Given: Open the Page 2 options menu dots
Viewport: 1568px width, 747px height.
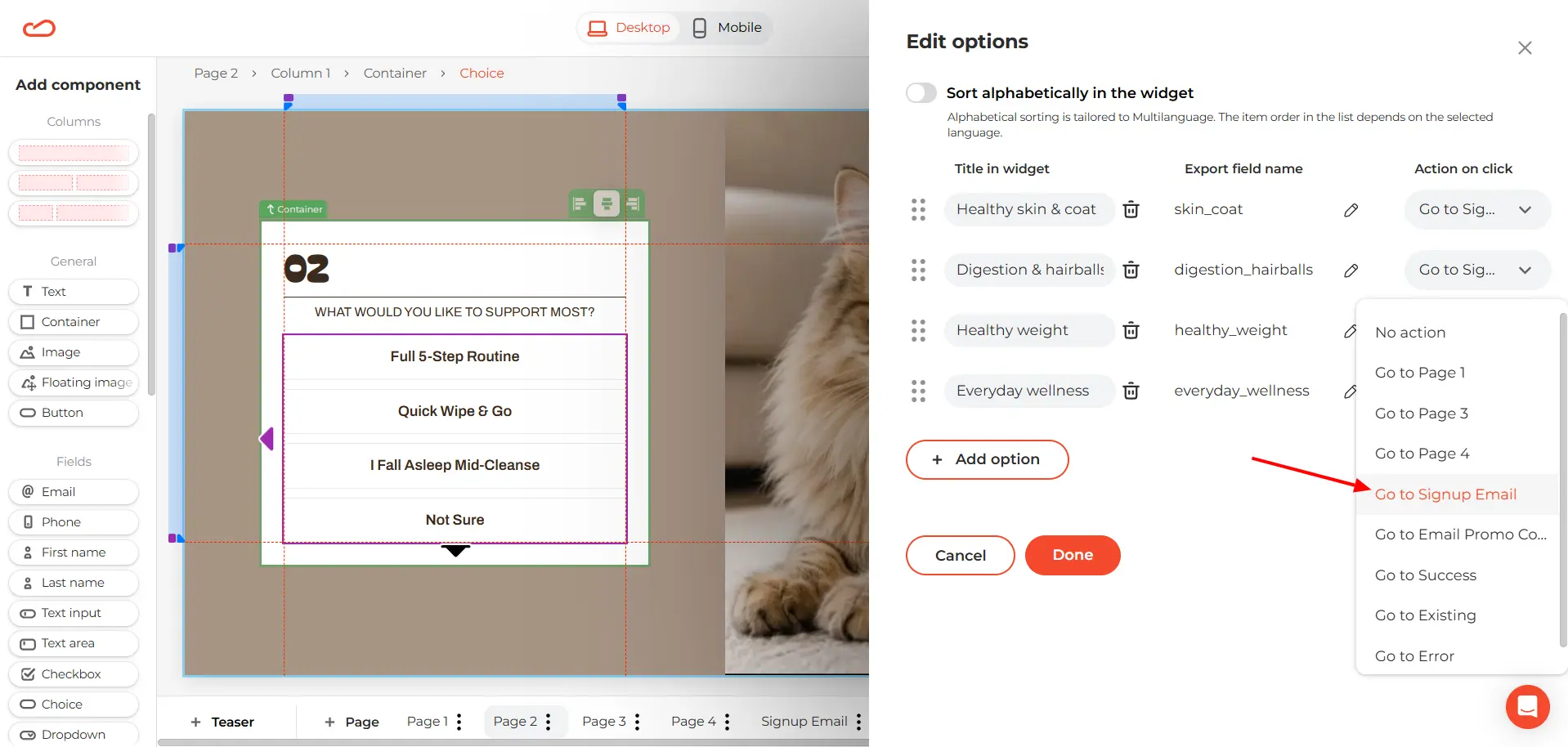Looking at the screenshot, I should pos(549,722).
